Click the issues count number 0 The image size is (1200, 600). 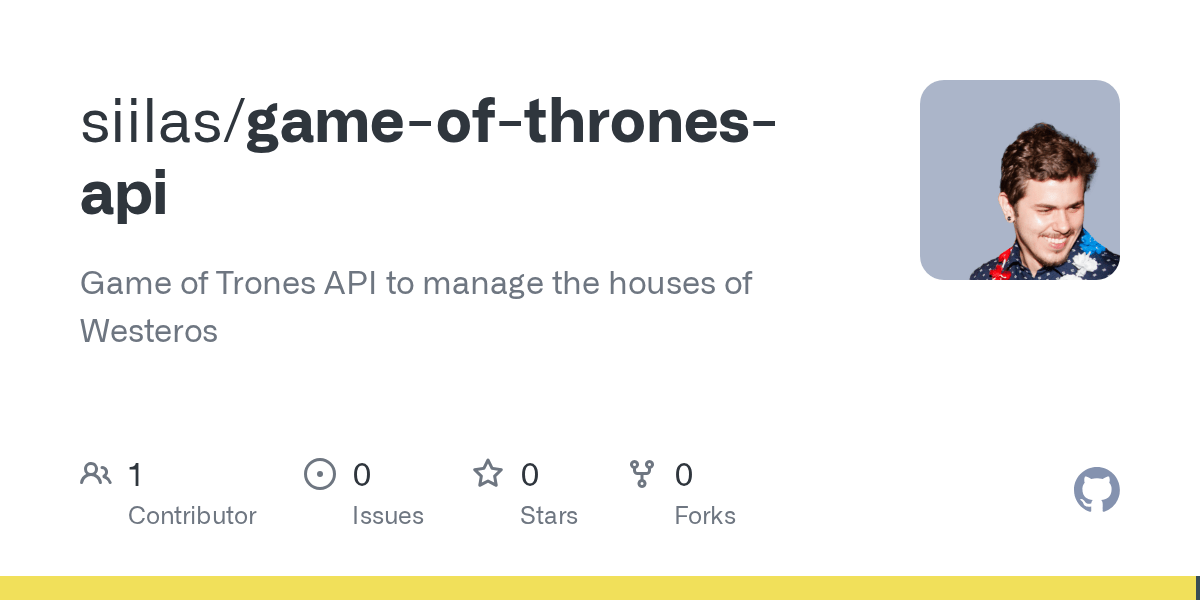[362, 475]
